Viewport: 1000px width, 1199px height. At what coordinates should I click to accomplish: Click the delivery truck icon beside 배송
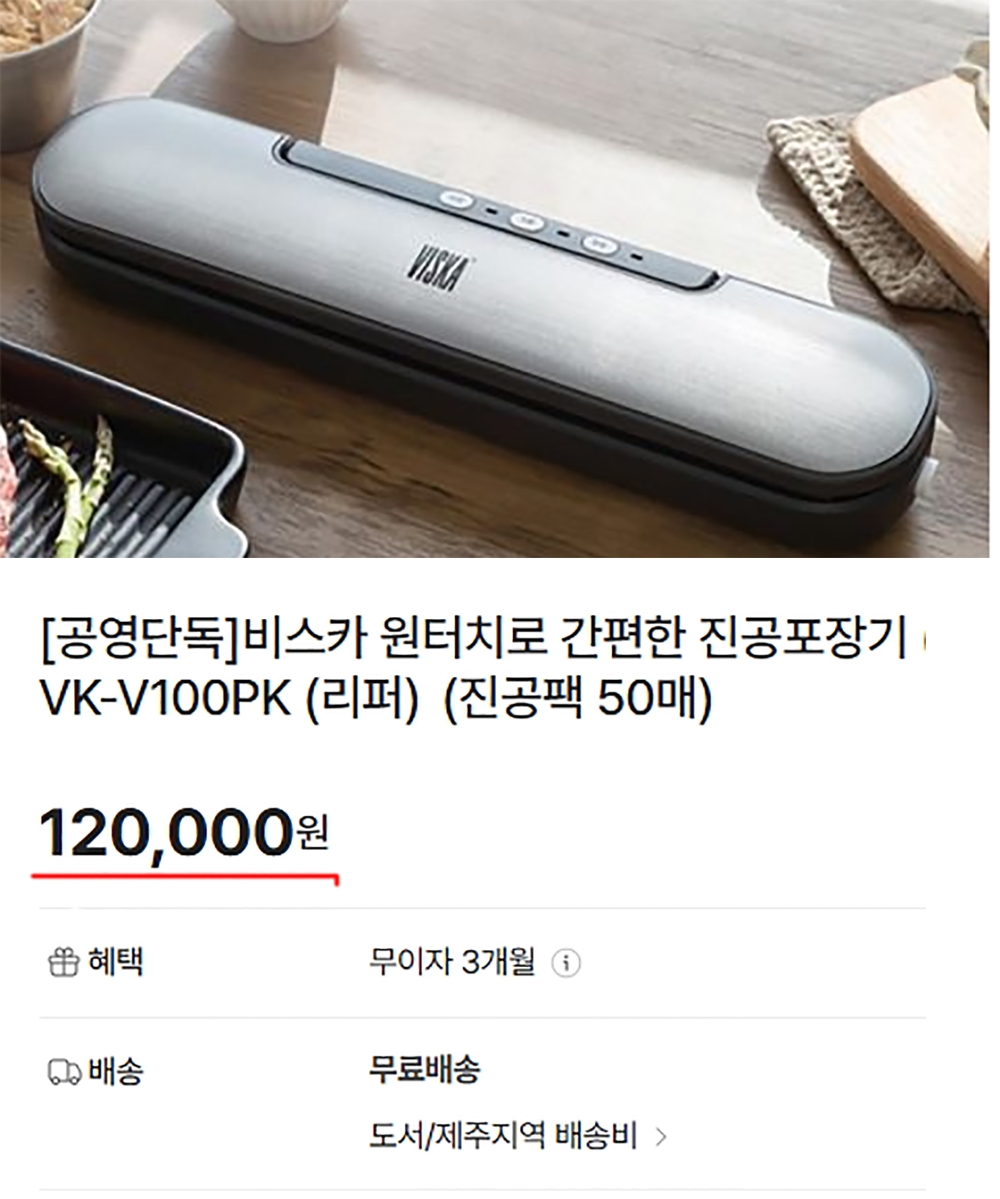click(x=63, y=1071)
